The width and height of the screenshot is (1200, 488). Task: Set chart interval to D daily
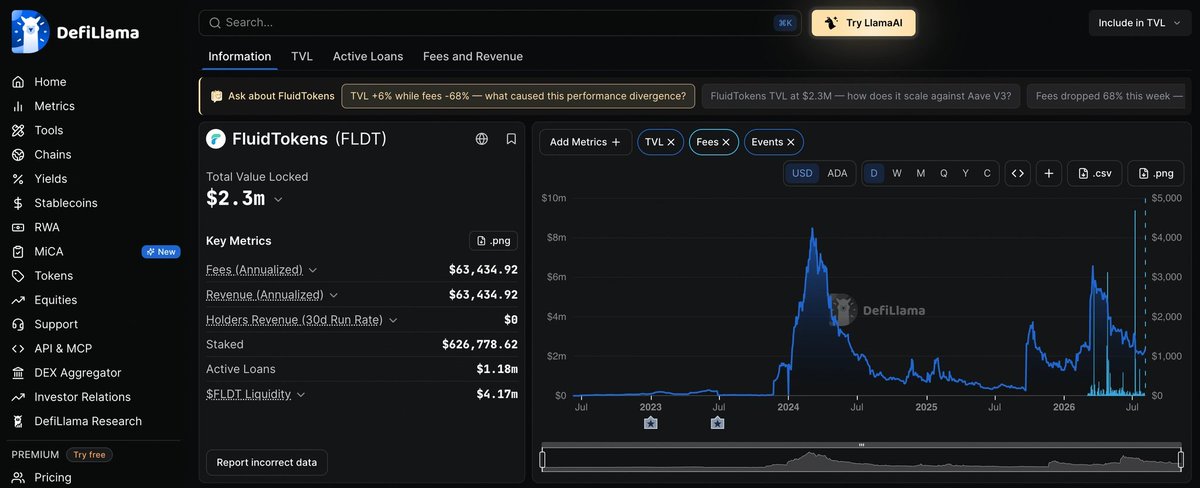point(874,173)
